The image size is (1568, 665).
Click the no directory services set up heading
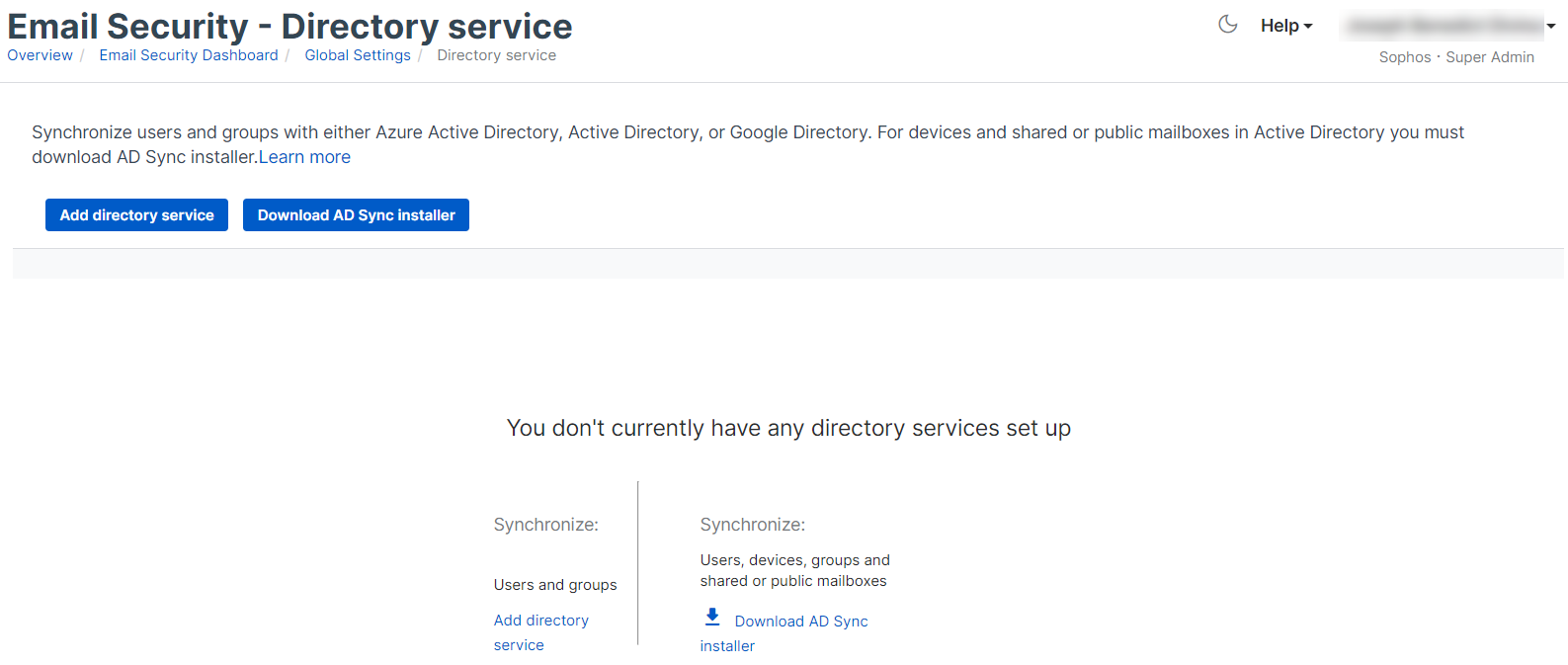pos(788,428)
